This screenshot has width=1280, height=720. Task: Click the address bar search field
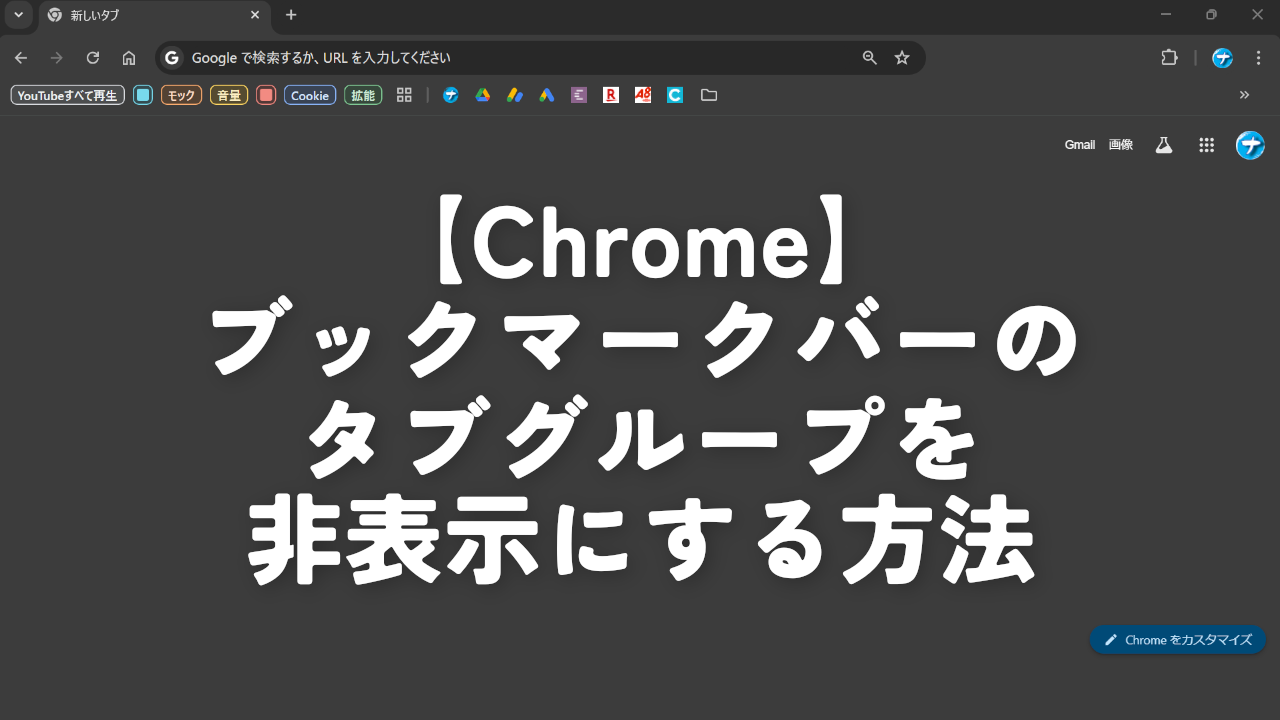540,58
